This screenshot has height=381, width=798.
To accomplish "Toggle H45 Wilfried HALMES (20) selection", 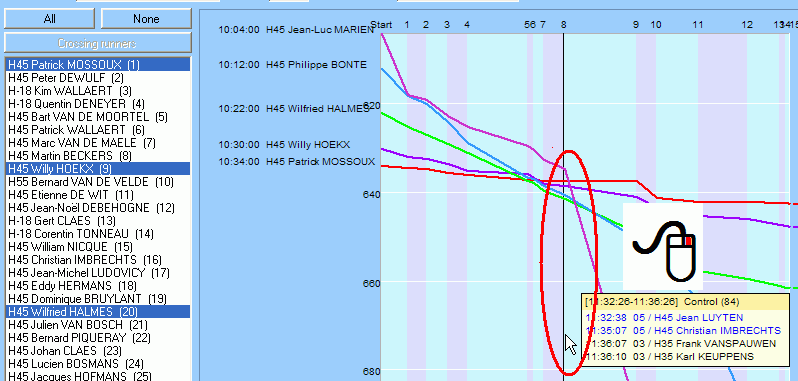I will 98,312.
